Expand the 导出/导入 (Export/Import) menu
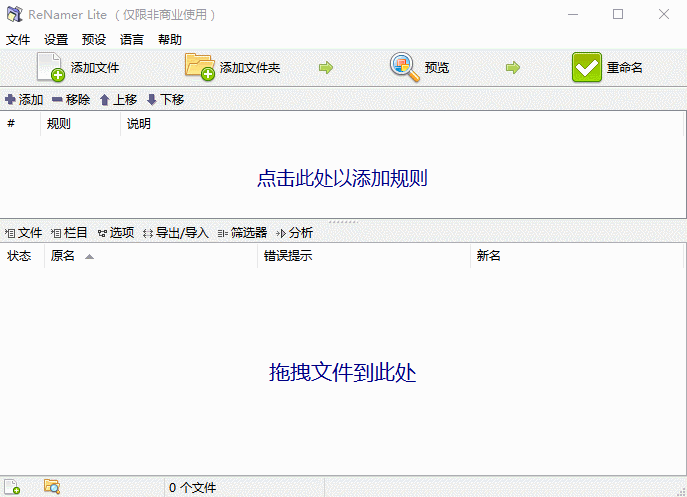The height and width of the screenshot is (497, 687). coord(176,232)
